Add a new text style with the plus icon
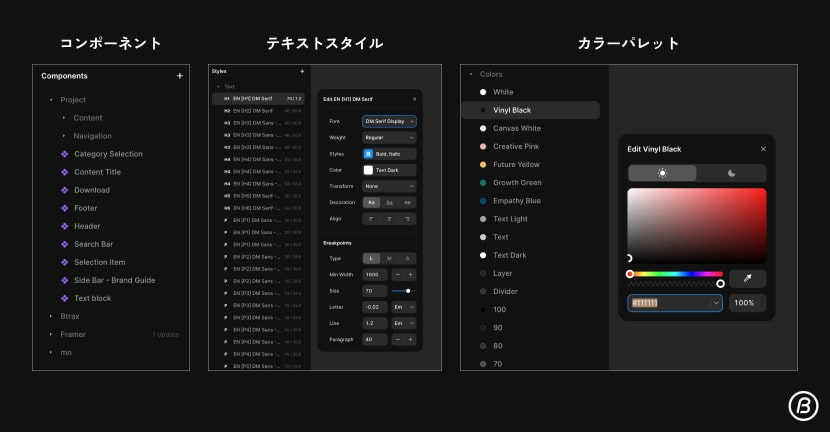 tap(302, 71)
